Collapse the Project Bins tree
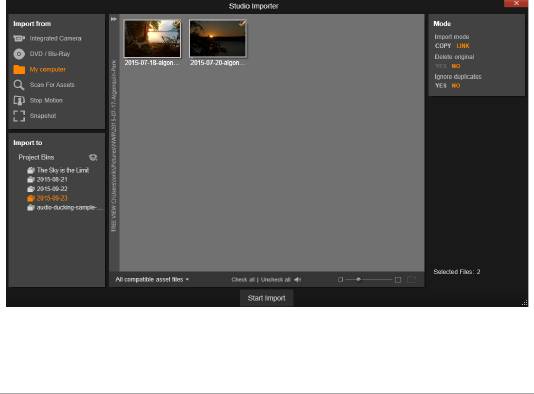This screenshot has width=534, height=394. click(x=14, y=157)
